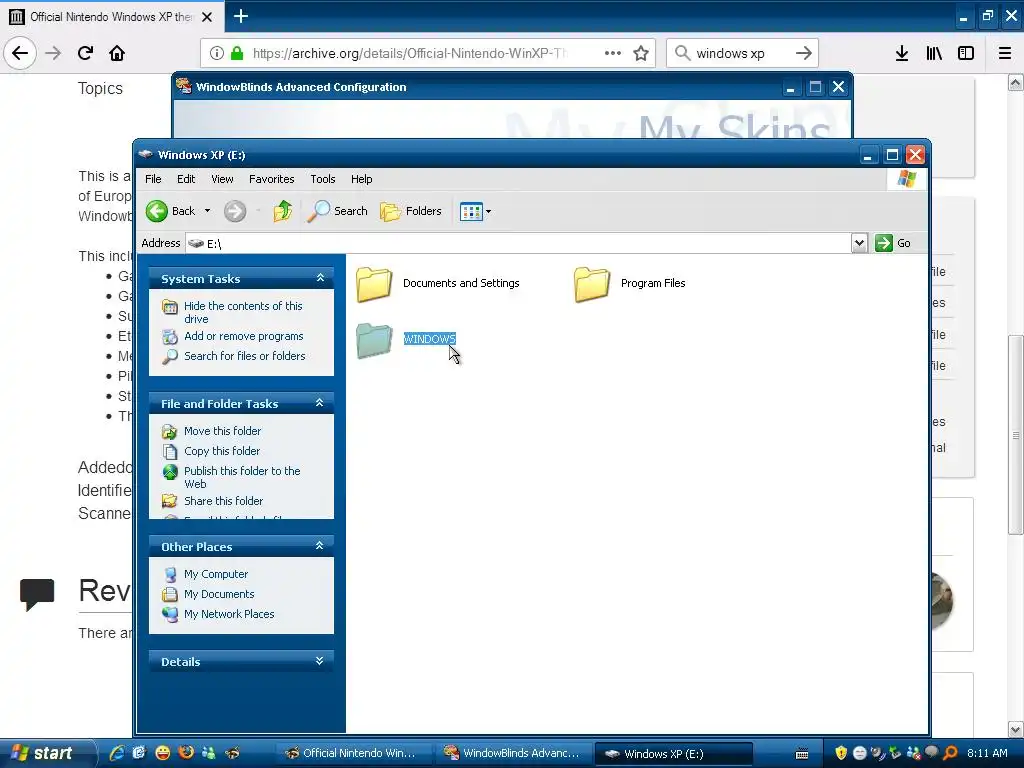Open the Explorer Back history dropdown arrow
The height and width of the screenshot is (768, 1024).
click(207, 211)
